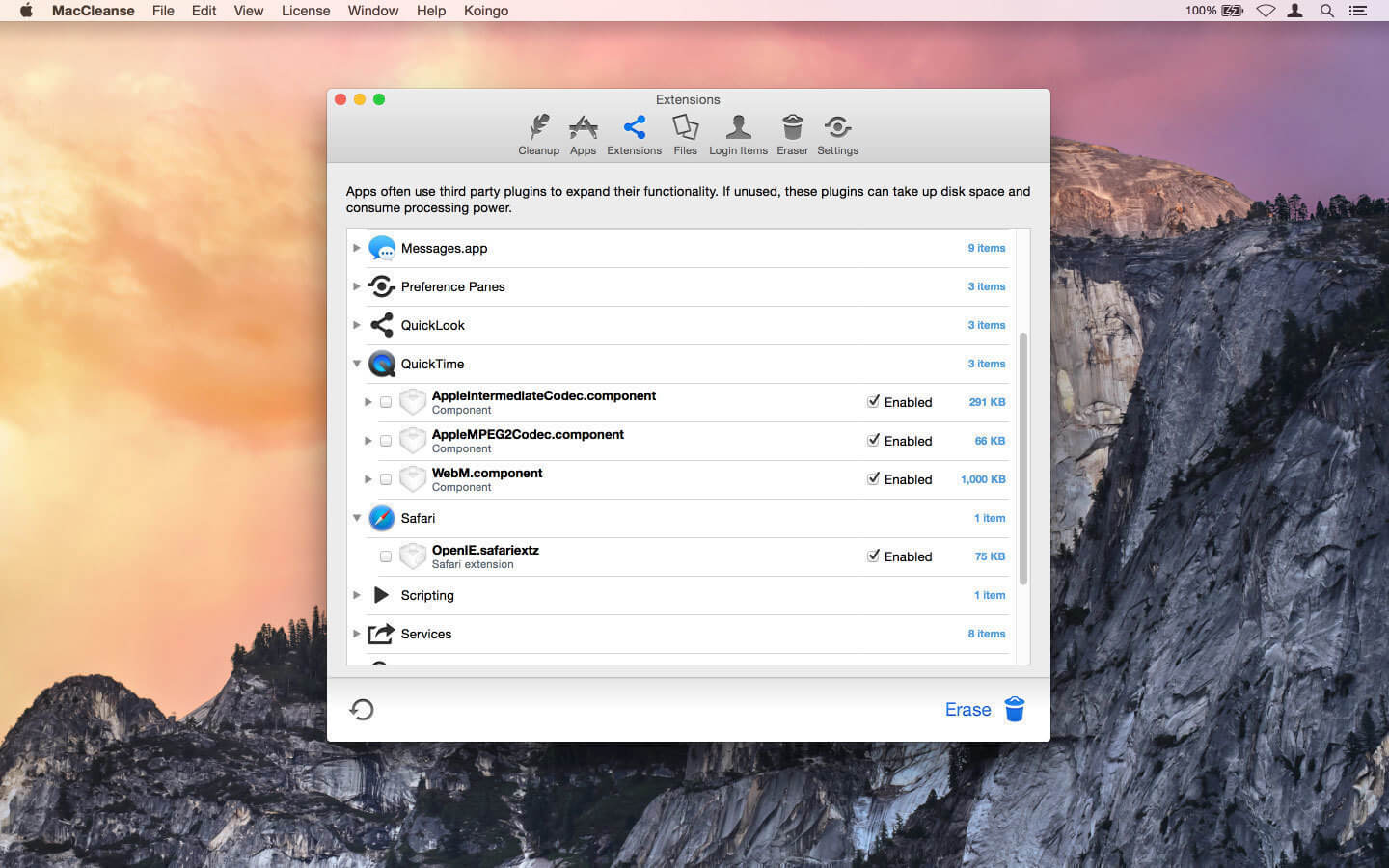
Task: Click the OpenIE.safariextz extension icon
Action: 413,556
